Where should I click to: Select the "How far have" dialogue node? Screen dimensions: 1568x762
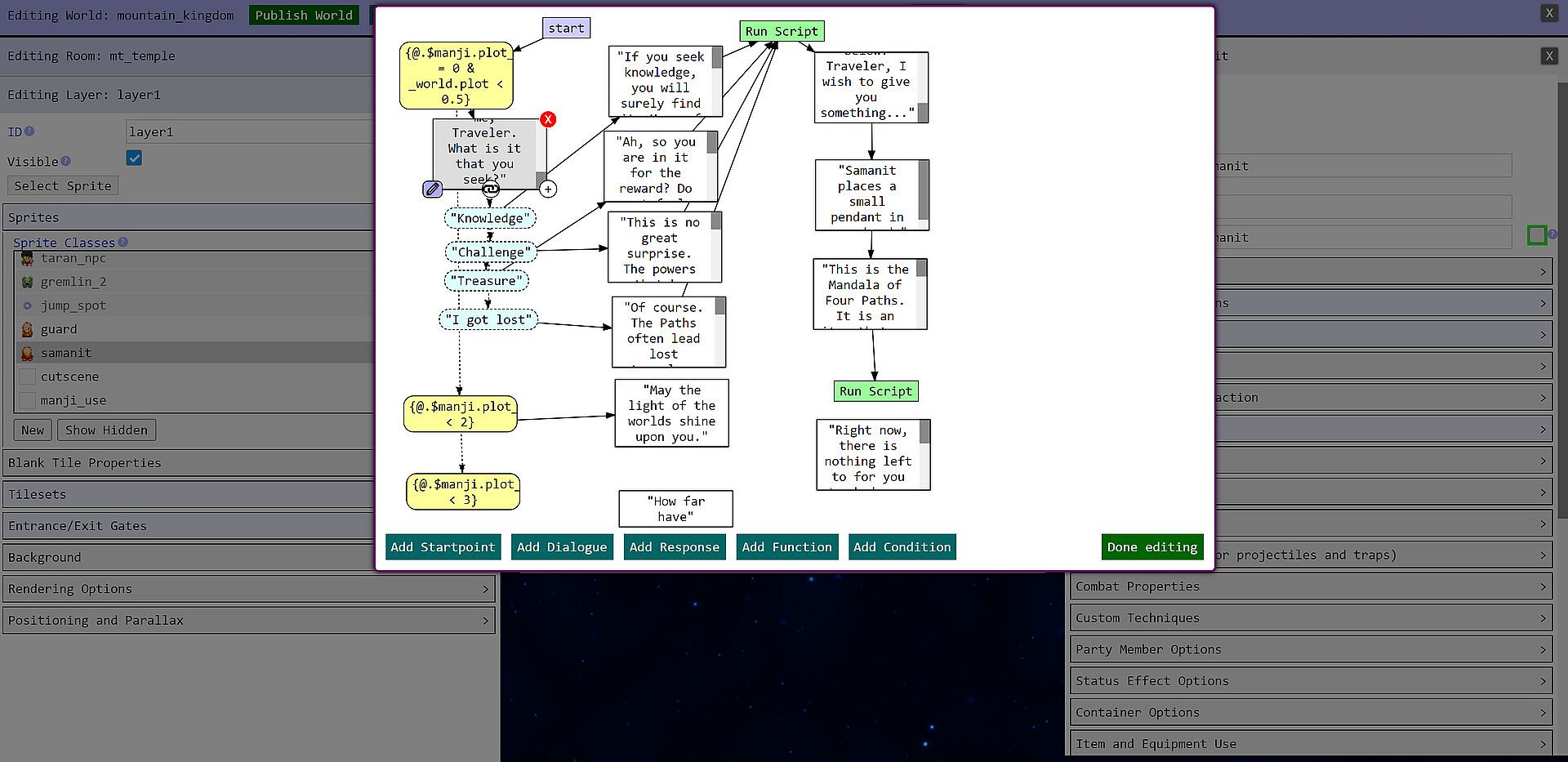coord(676,509)
